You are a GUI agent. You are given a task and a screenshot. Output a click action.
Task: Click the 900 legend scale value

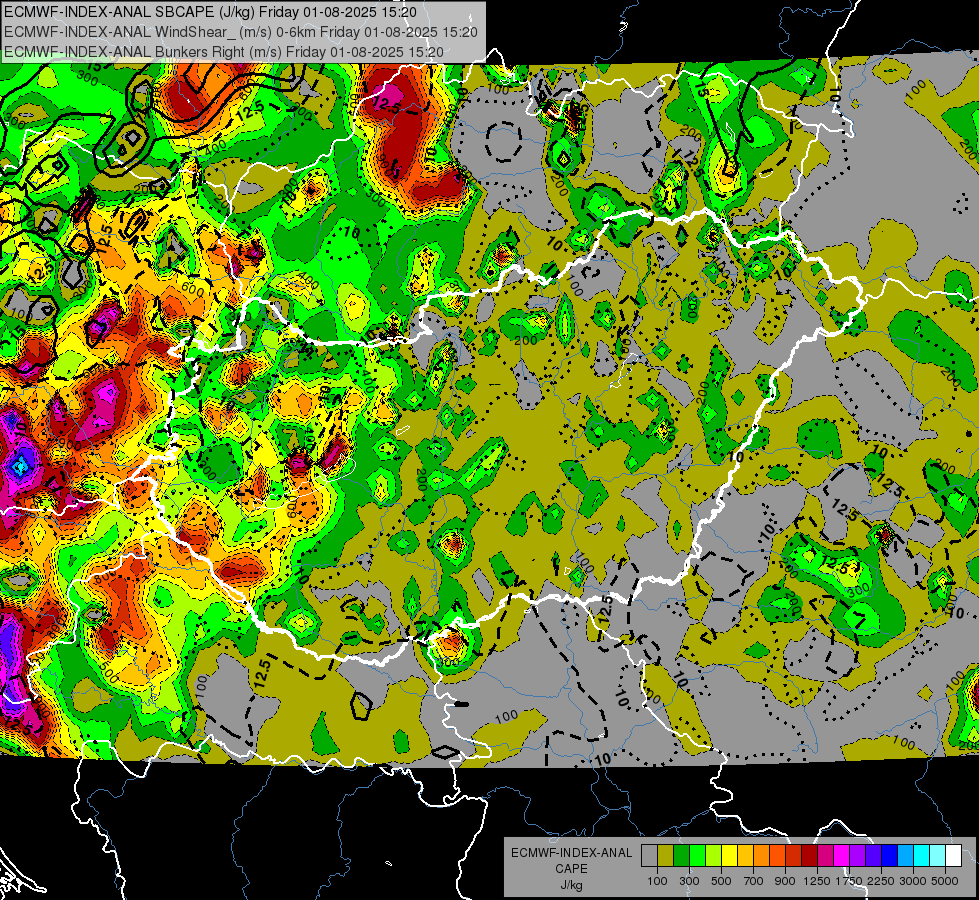(785, 881)
